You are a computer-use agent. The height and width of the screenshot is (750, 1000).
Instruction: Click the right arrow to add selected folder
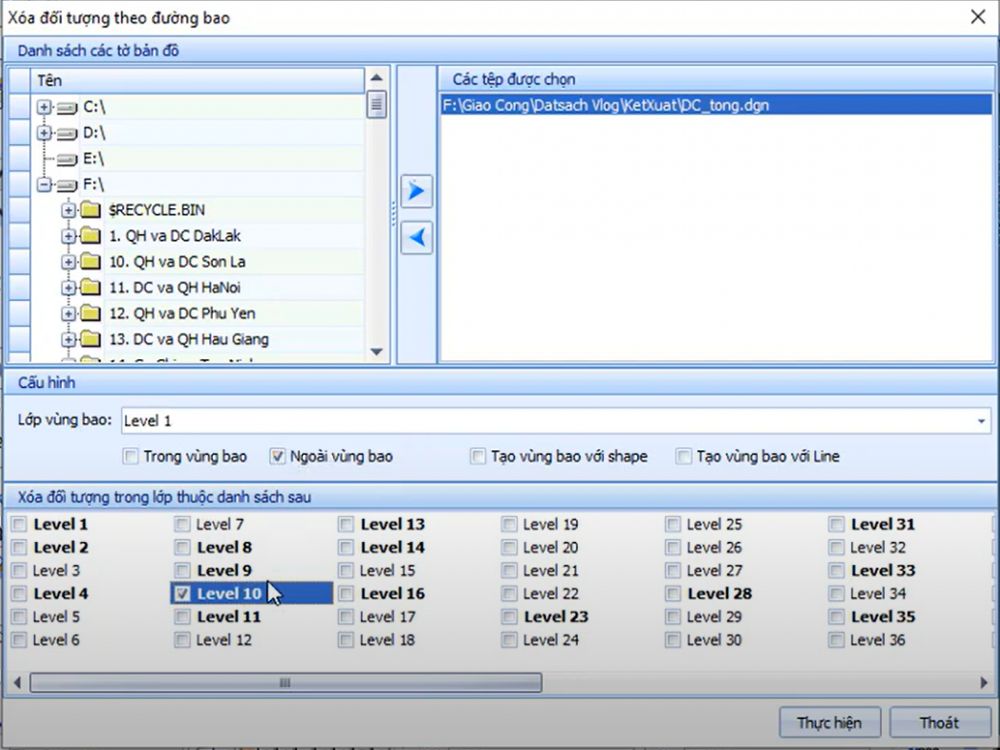pos(416,190)
